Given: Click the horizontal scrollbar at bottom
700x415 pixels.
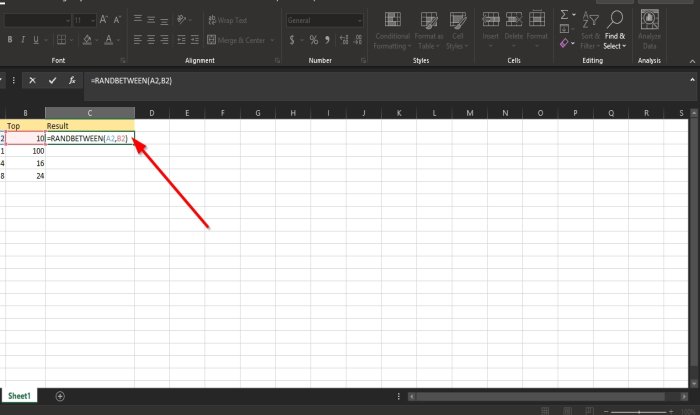Looking at the screenshot, I should 540,396.
